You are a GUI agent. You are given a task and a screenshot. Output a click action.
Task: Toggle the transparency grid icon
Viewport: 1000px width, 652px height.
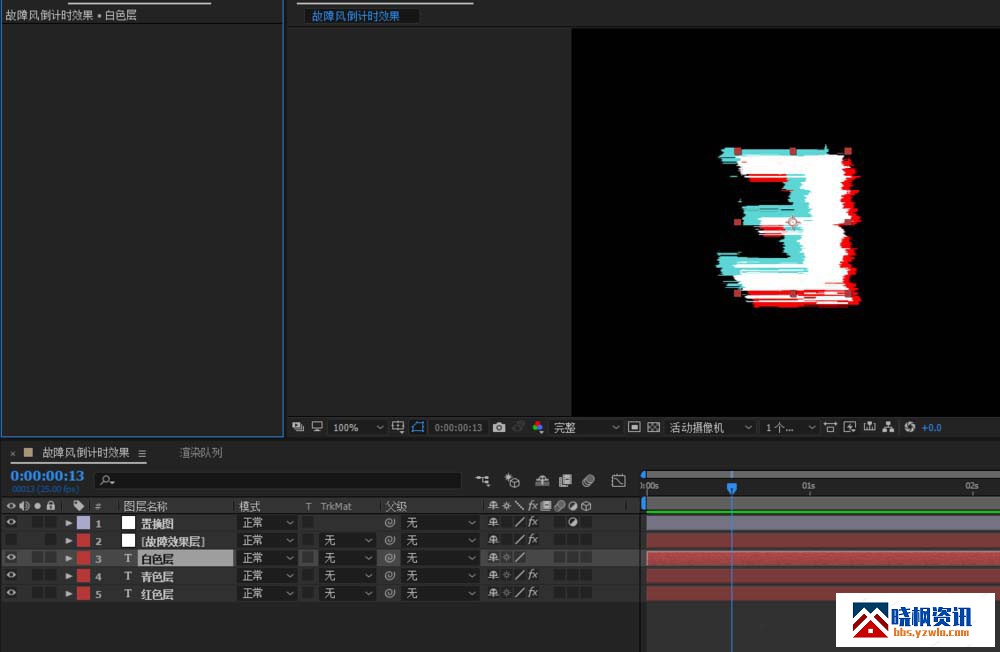[654, 427]
